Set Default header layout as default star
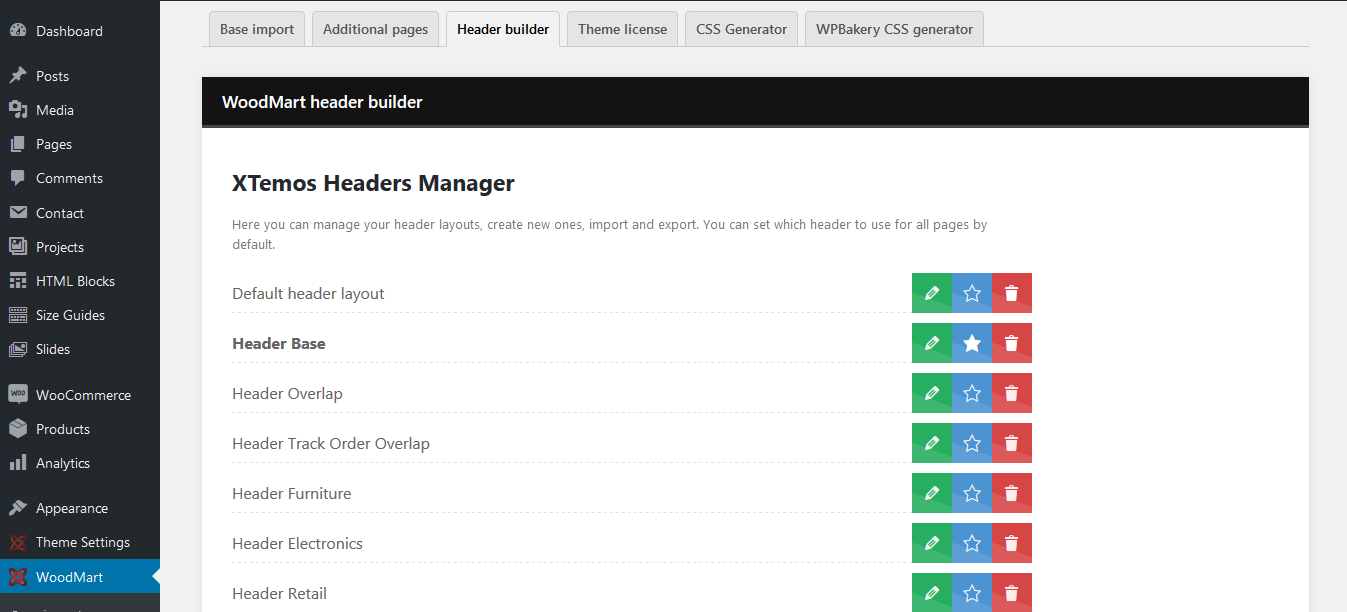This screenshot has height=612, width=1347. point(972,293)
